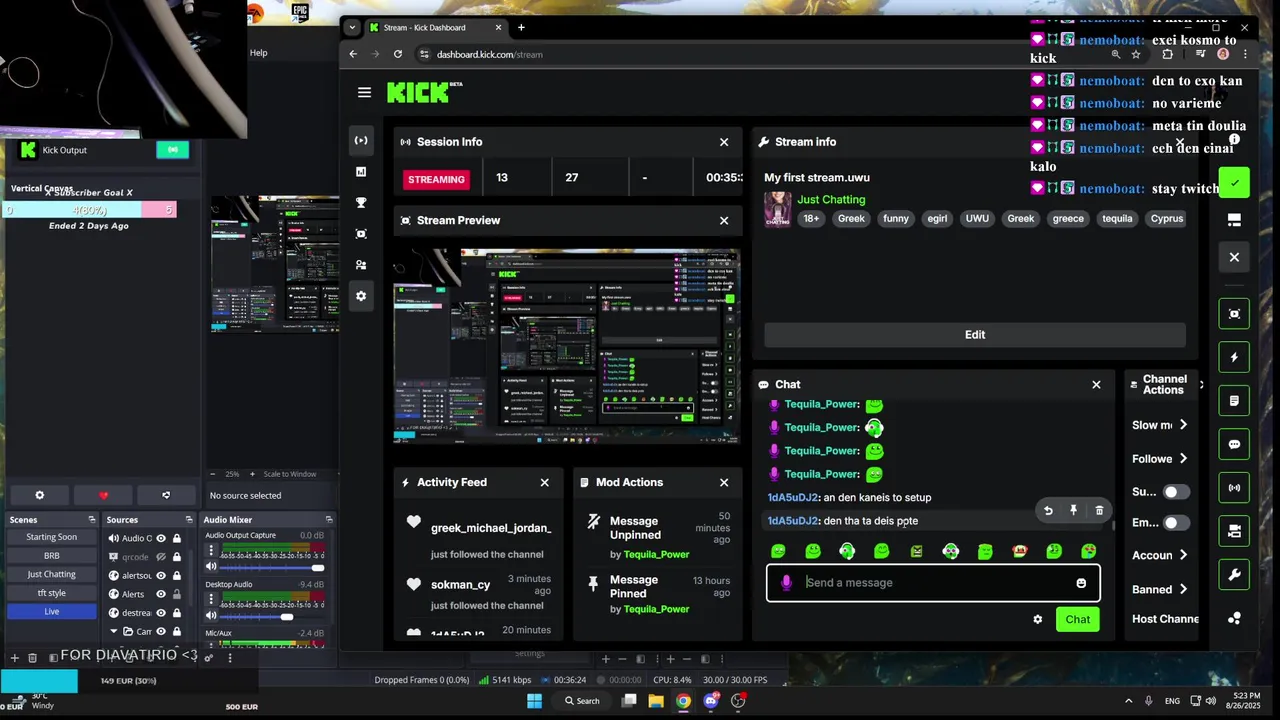Image resolution: width=1280 pixels, height=720 pixels.
Task: Open Audio Output Capture options menu
Action: (211, 551)
